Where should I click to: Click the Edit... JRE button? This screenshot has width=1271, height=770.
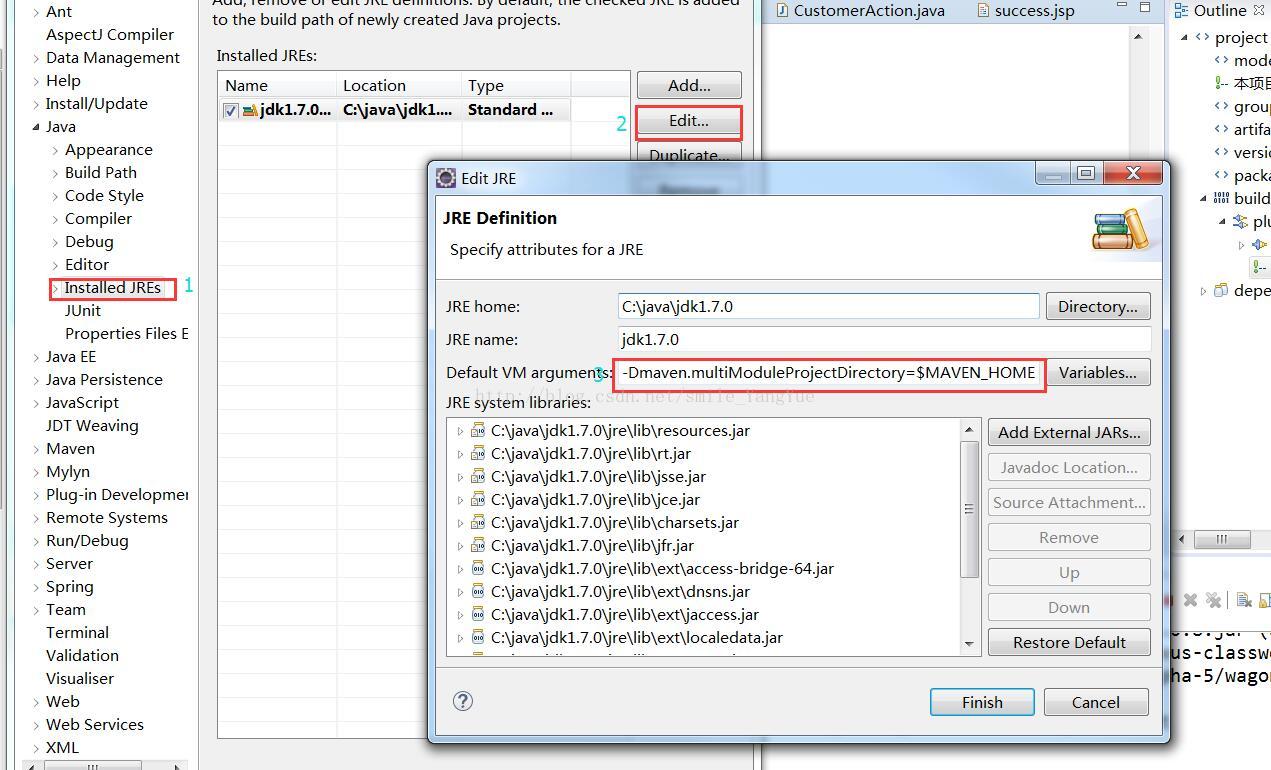[689, 120]
